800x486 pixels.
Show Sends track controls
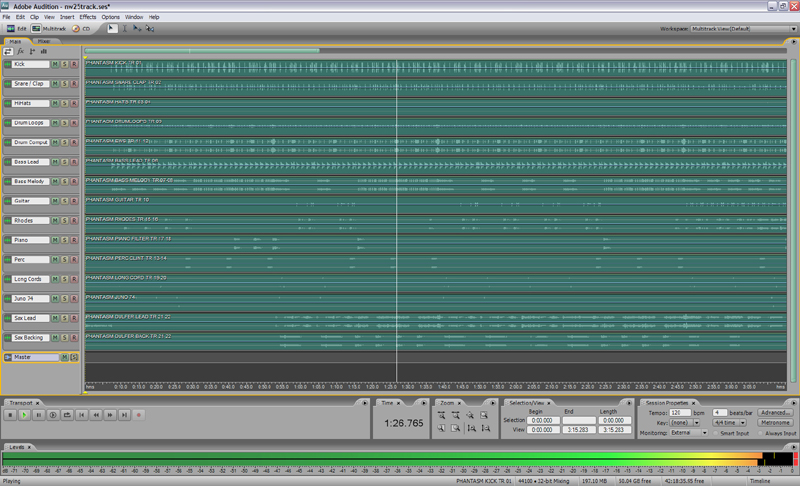click(32, 52)
